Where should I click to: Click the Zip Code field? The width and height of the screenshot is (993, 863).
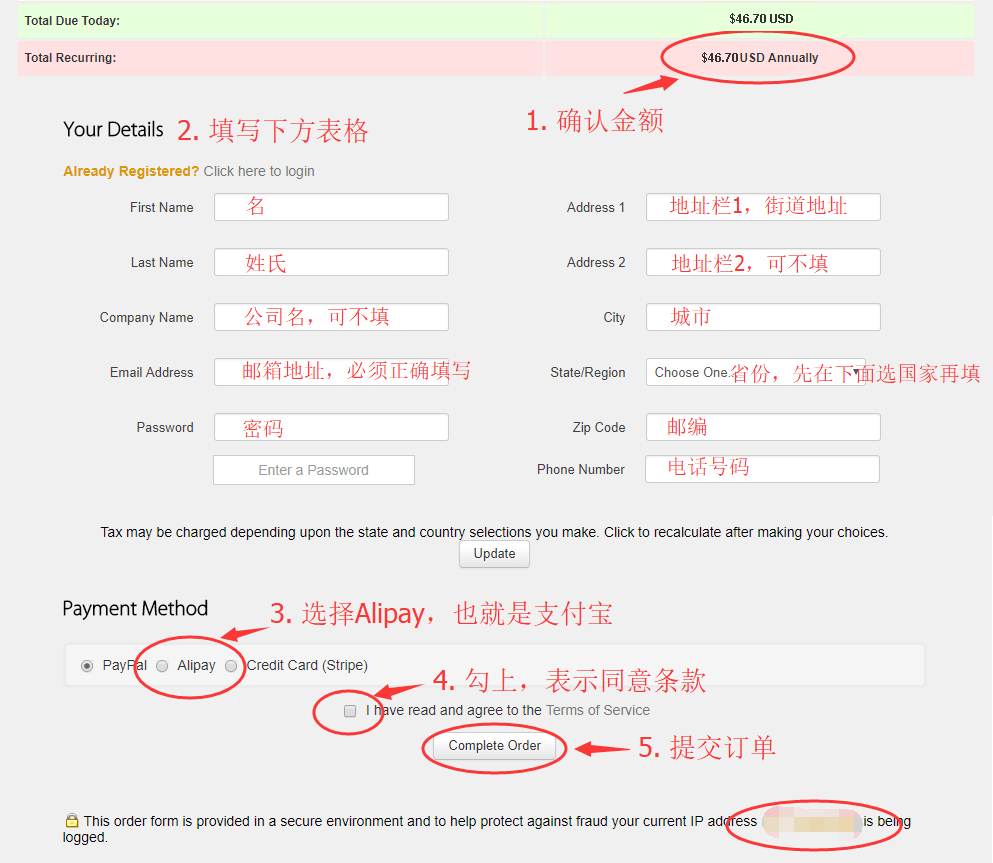[763, 427]
